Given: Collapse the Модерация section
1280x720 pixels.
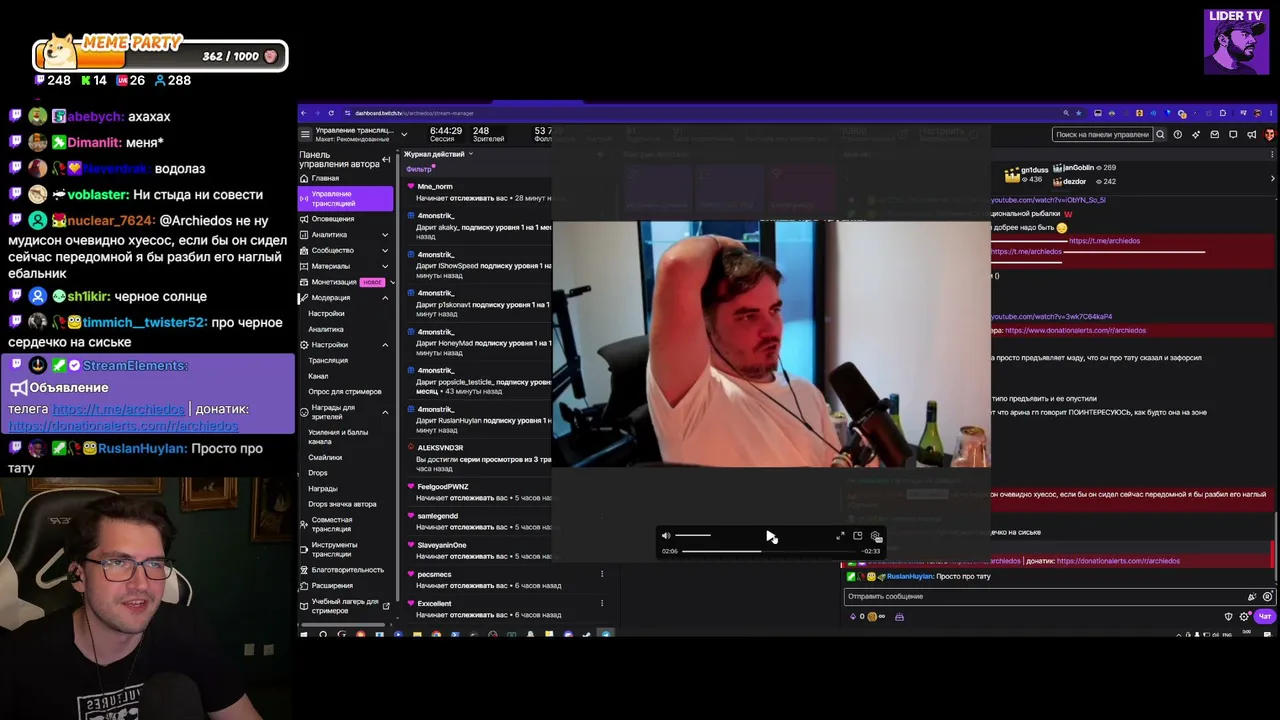Looking at the screenshot, I should click(x=385, y=298).
